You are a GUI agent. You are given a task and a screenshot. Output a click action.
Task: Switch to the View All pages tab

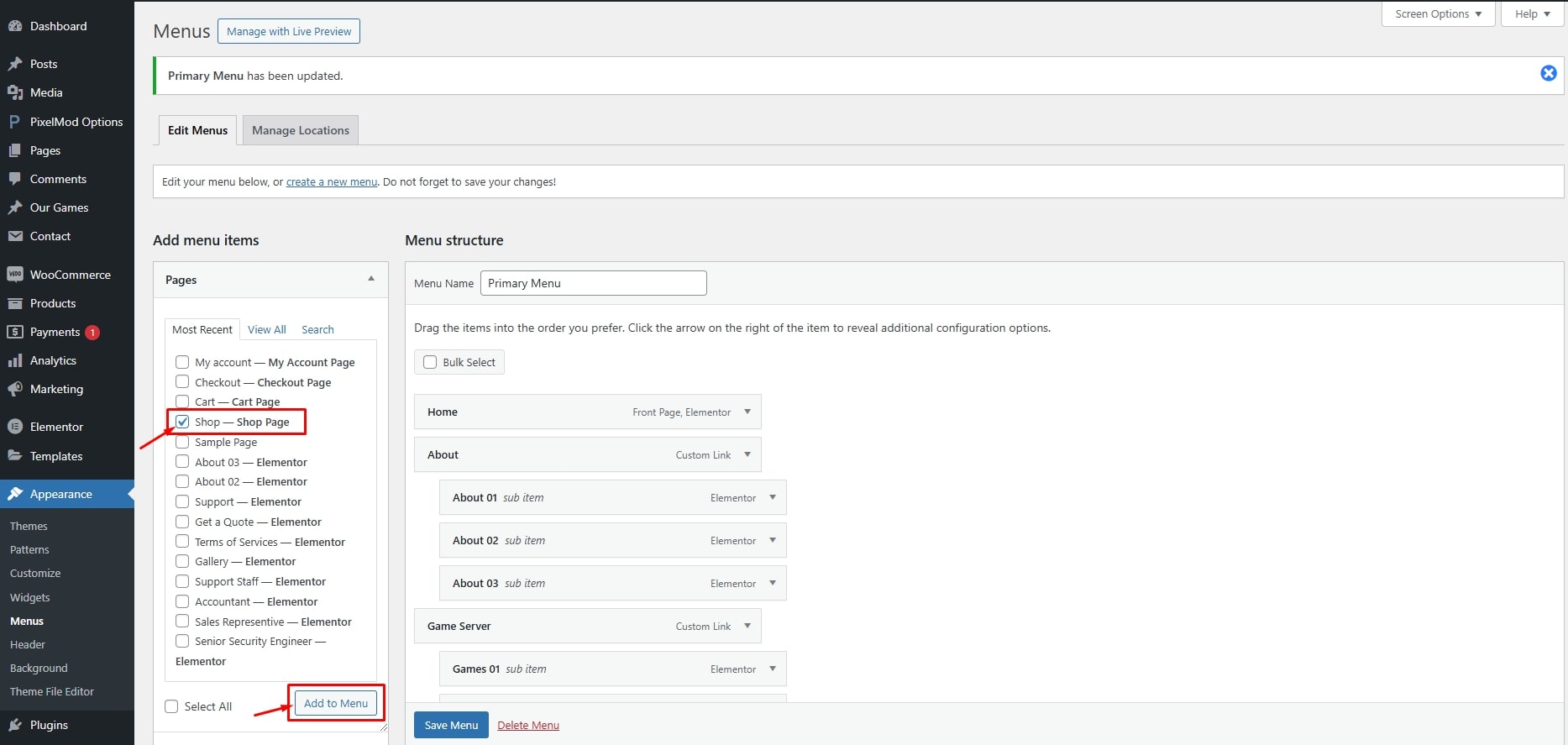[267, 329]
